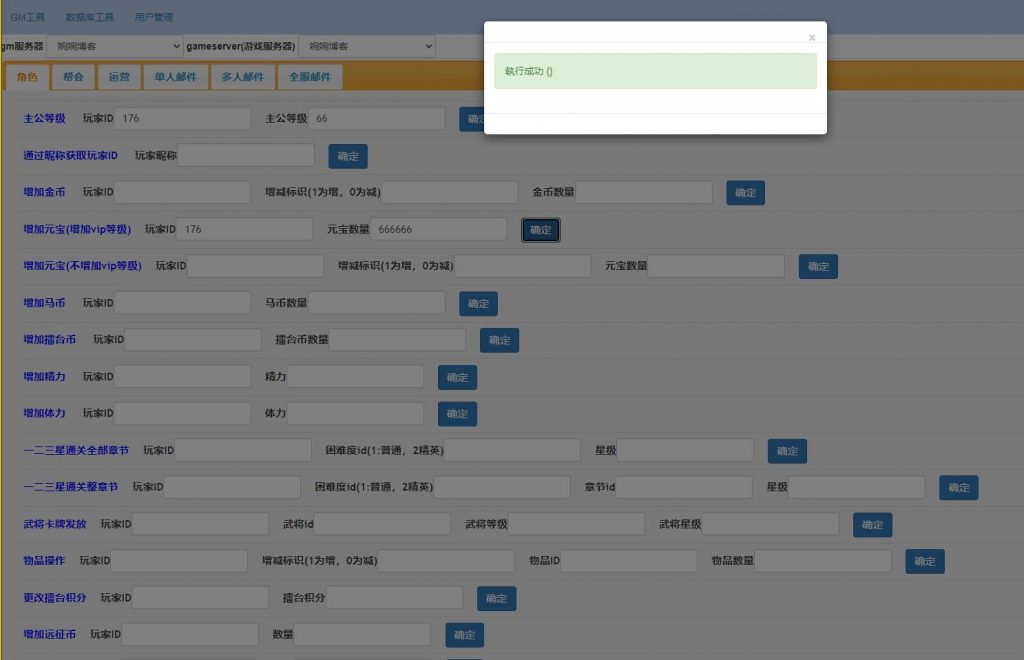Open the 多人邮件 tab
This screenshot has width=1024, height=660.
(x=241, y=76)
